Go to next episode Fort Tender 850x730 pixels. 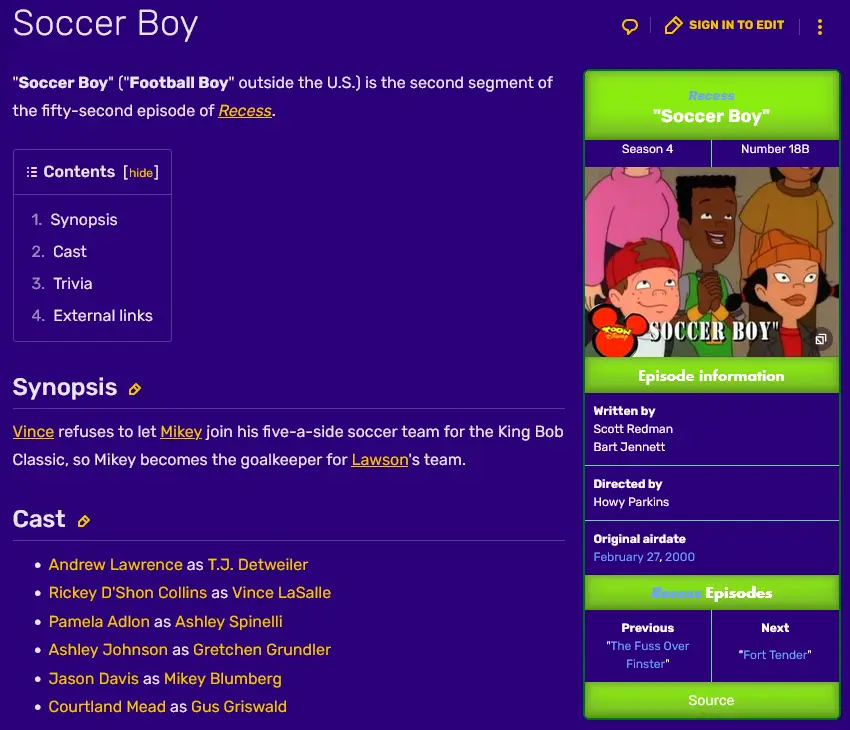[775, 655]
